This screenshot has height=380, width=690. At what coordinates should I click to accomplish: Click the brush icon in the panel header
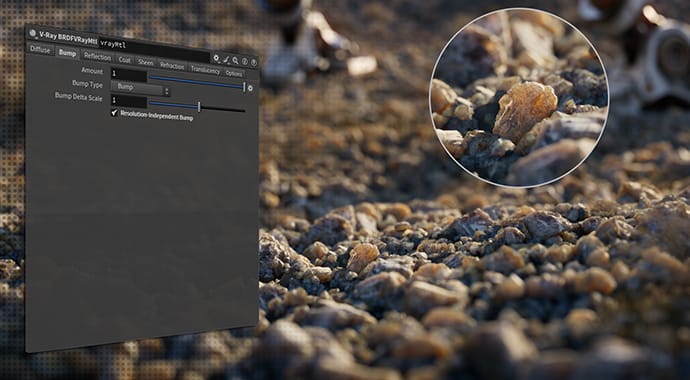(226, 59)
